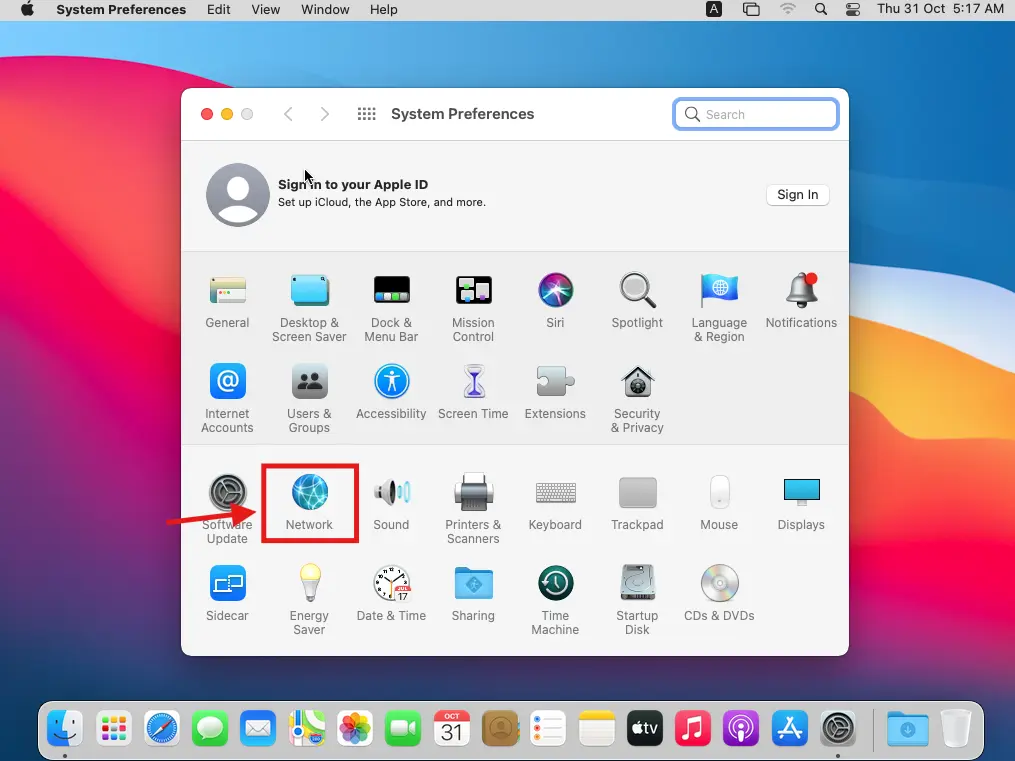The height and width of the screenshot is (761, 1015).
Task: Open Software Update pane
Action: [227, 509]
